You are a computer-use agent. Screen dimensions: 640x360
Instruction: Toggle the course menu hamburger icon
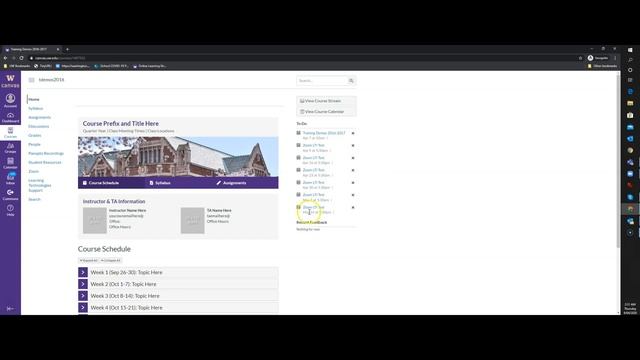31,80
